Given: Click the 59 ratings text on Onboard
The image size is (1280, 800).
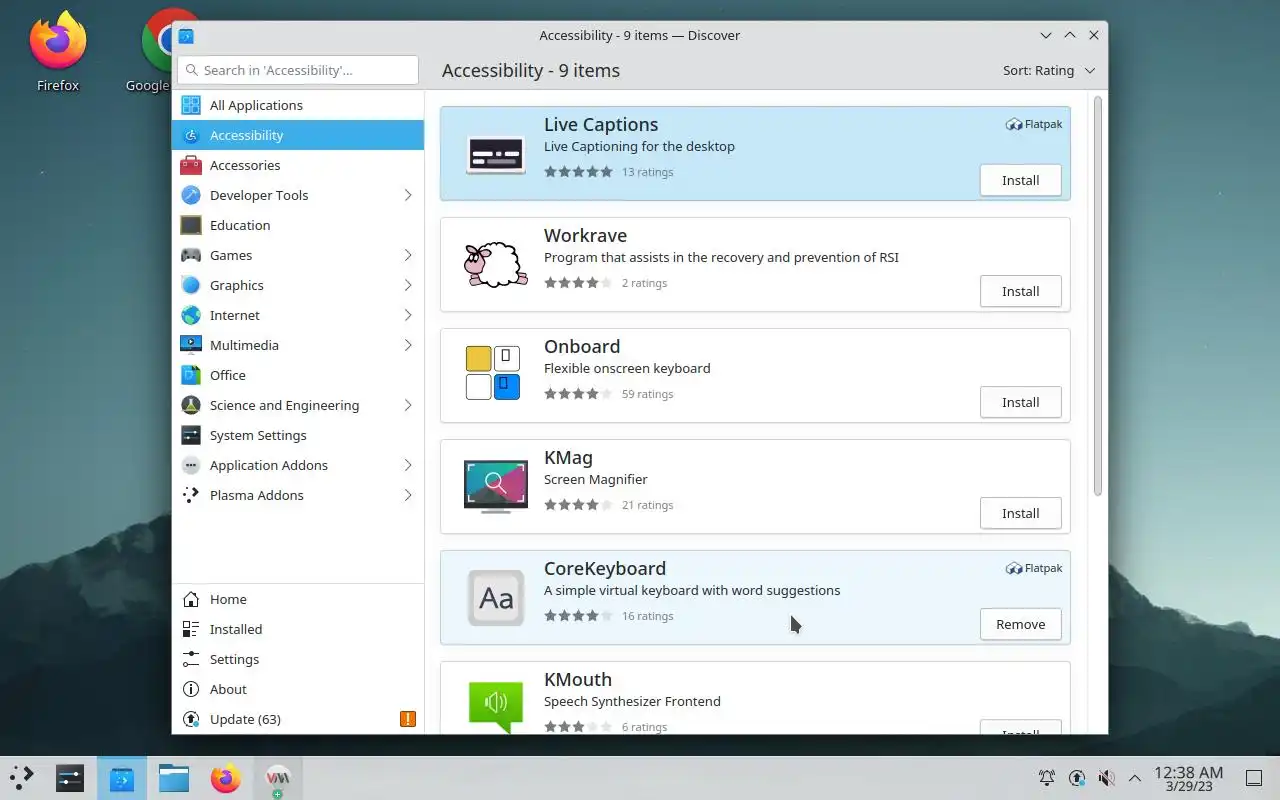Looking at the screenshot, I should (x=647, y=394).
